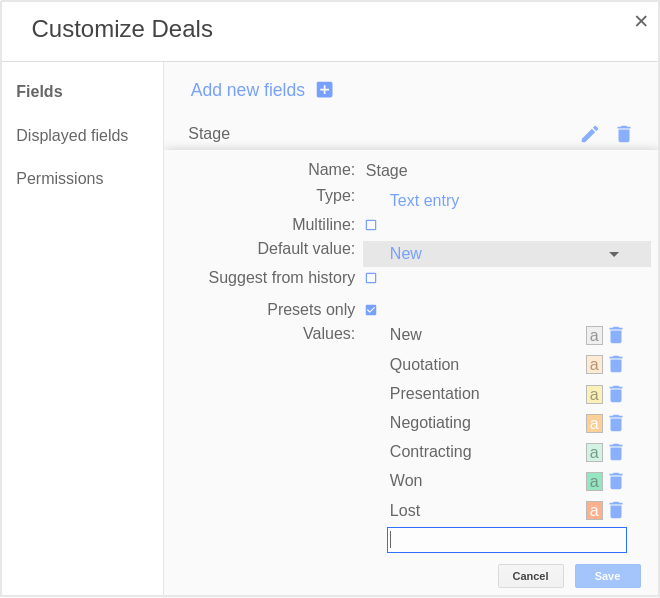660x598 pixels.
Task: Change the color swatch for New value
Action: coord(594,336)
